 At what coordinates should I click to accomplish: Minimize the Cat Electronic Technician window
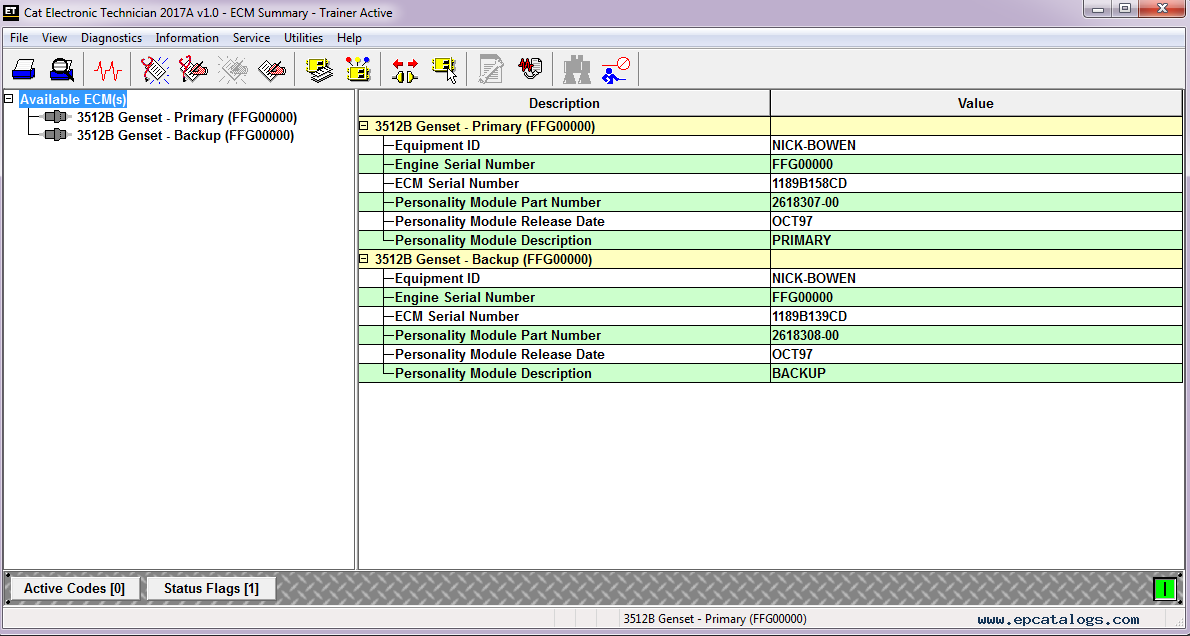click(x=1097, y=9)
